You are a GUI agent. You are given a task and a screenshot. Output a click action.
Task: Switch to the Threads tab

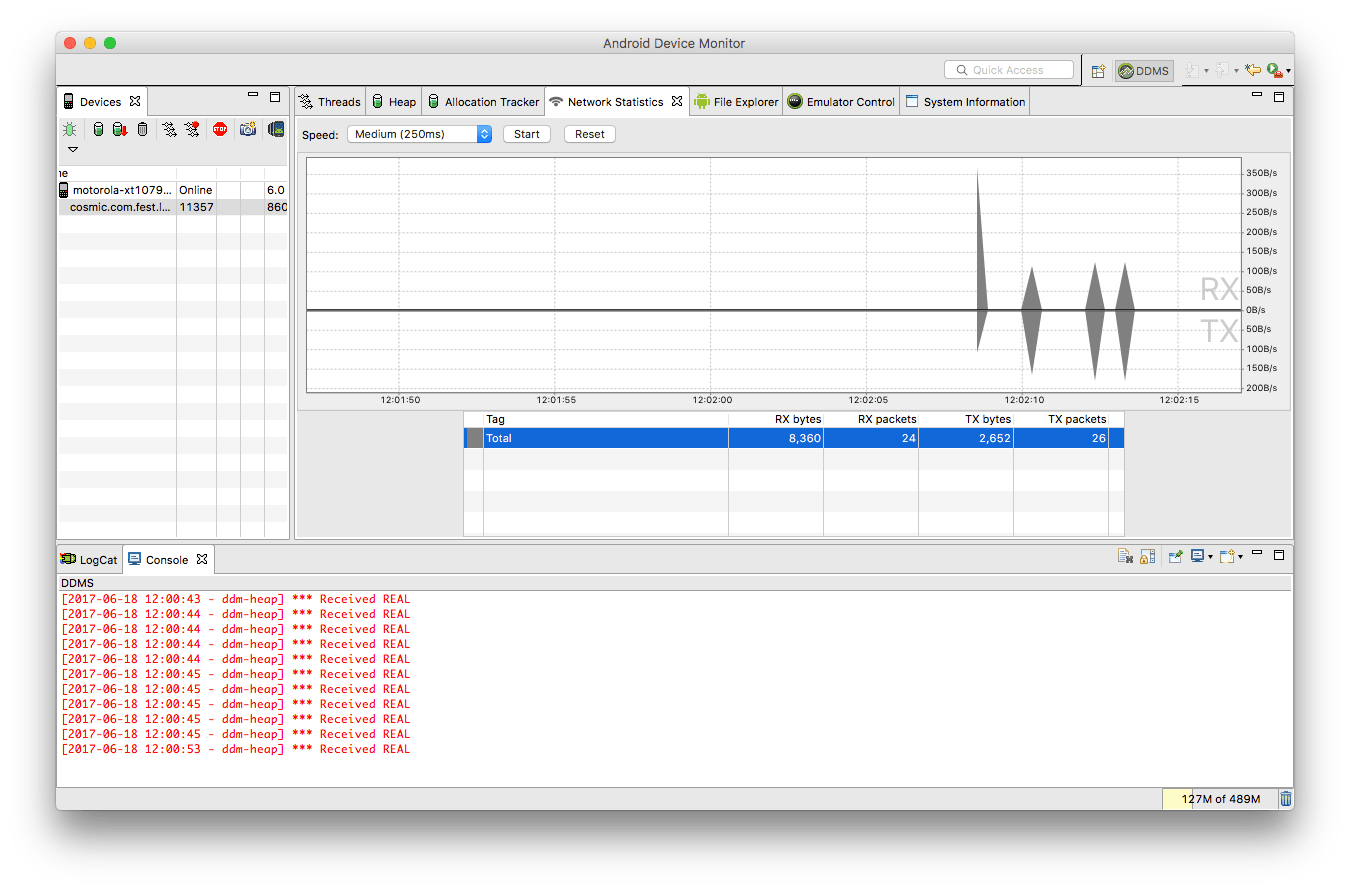point(330,102)
